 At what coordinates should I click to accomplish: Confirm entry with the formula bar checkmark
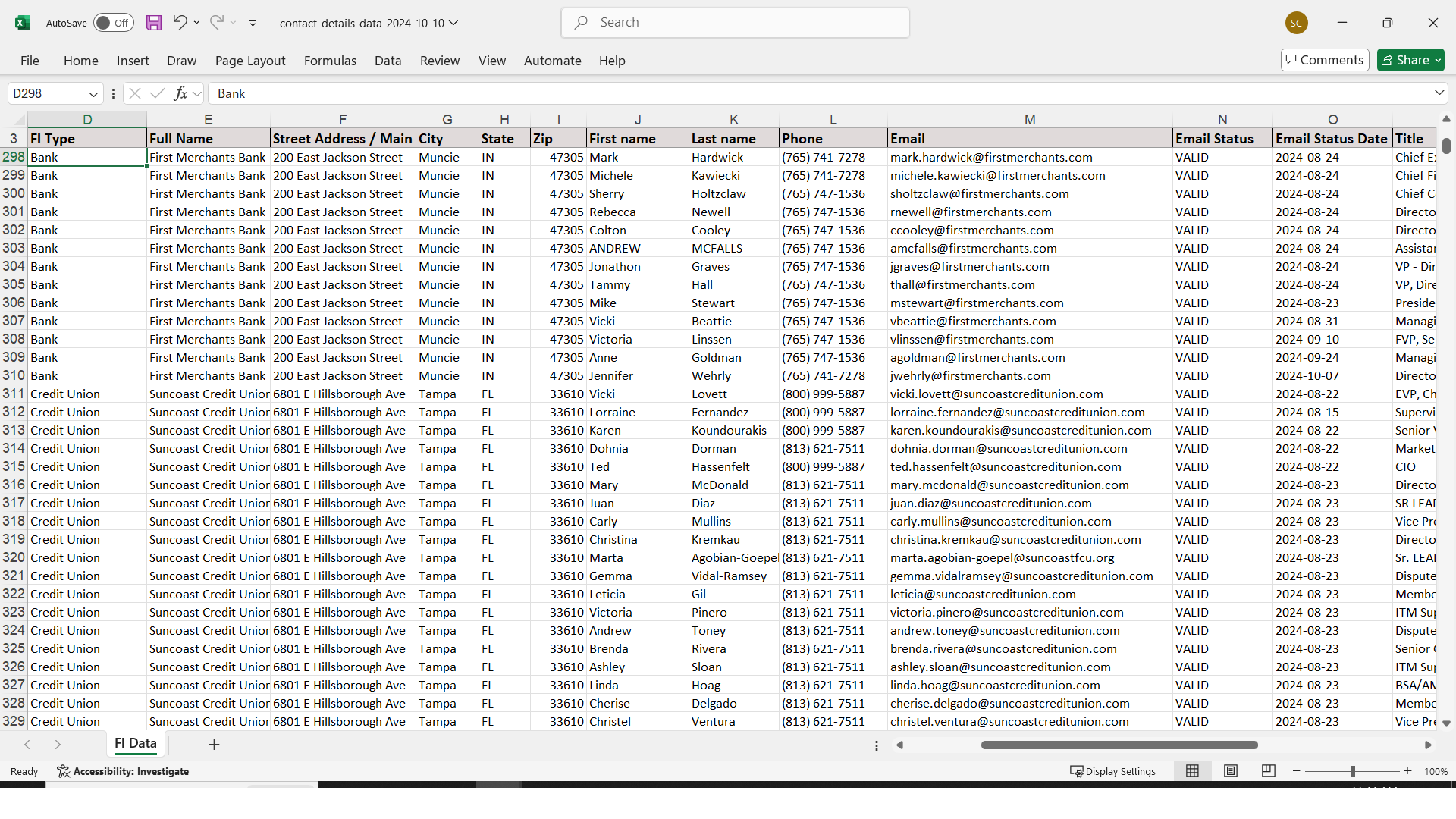(x=158, y=93)
